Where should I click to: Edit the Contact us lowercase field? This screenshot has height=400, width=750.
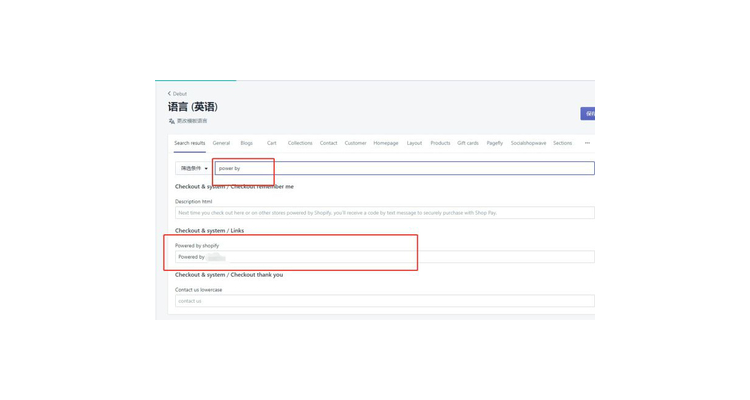click(385, 301)
